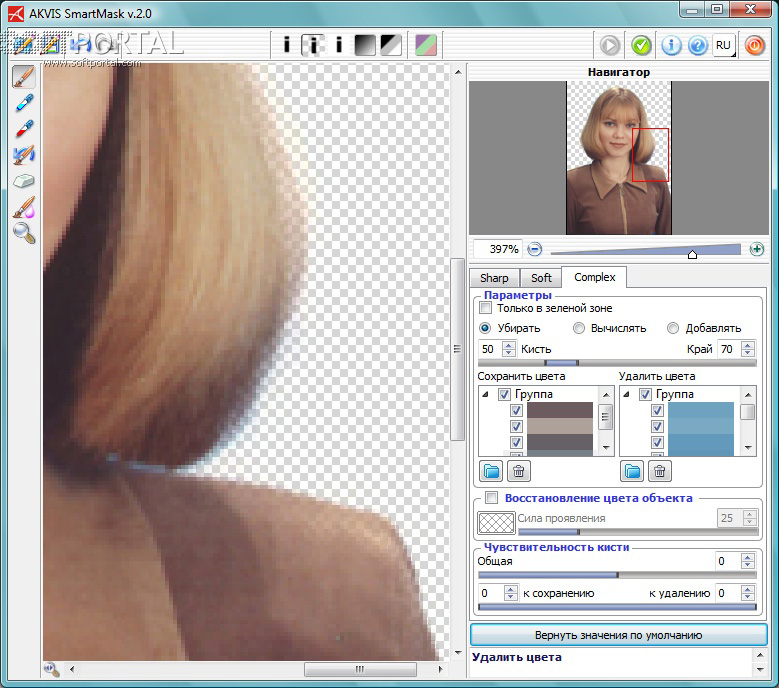Uncheck first blue color checkbox in Удалить цвета

pos(657,410)
